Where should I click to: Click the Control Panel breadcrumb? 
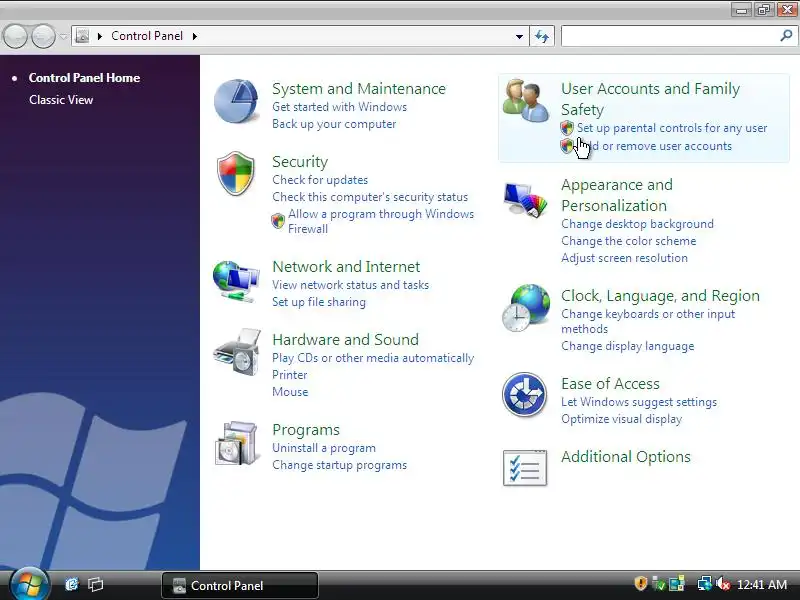pos(147,36)
